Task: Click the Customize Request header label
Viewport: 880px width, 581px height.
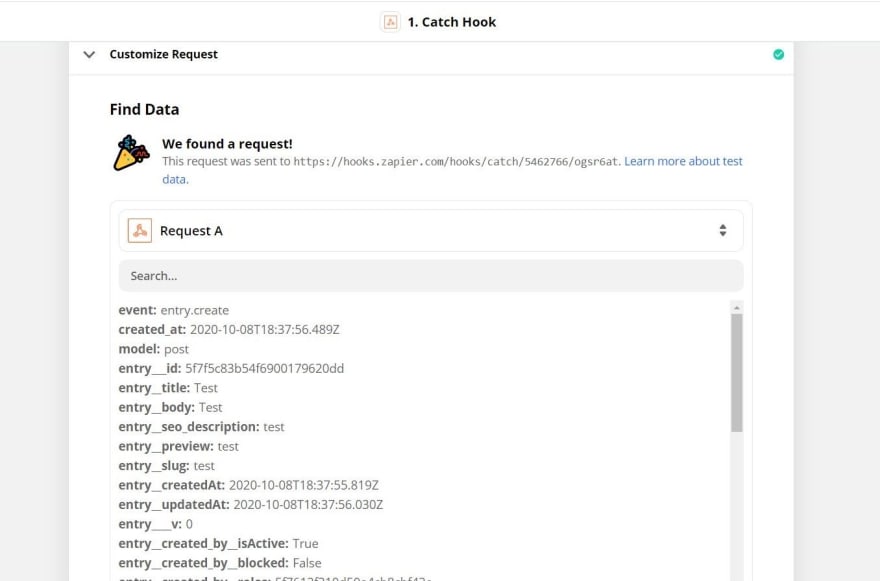Action: [x=163, y=54]
